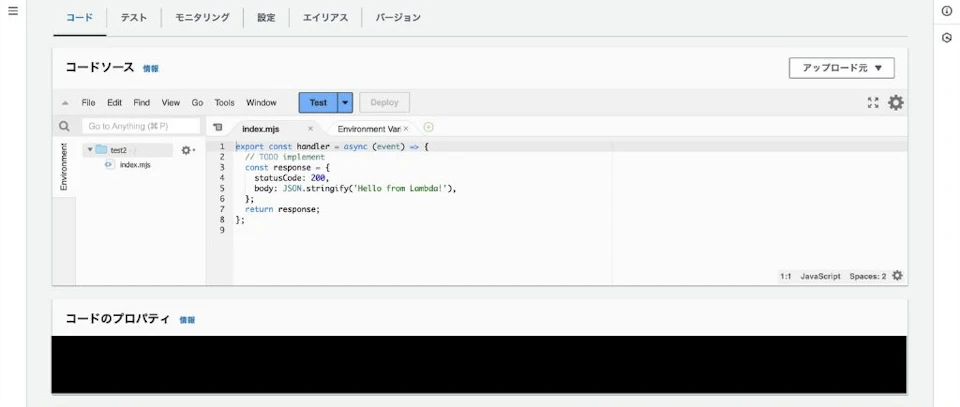Click line number 9 in the gutter
Screen dimensions: 960x407
pos(222,230)
